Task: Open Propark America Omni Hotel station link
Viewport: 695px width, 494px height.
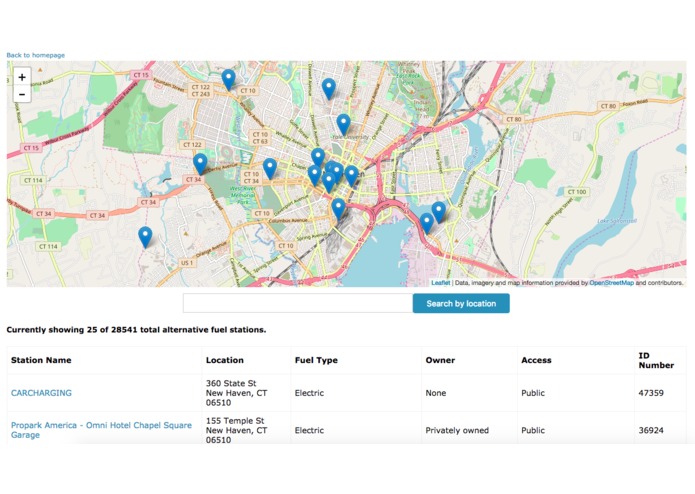Action: [x=101, y=430]
